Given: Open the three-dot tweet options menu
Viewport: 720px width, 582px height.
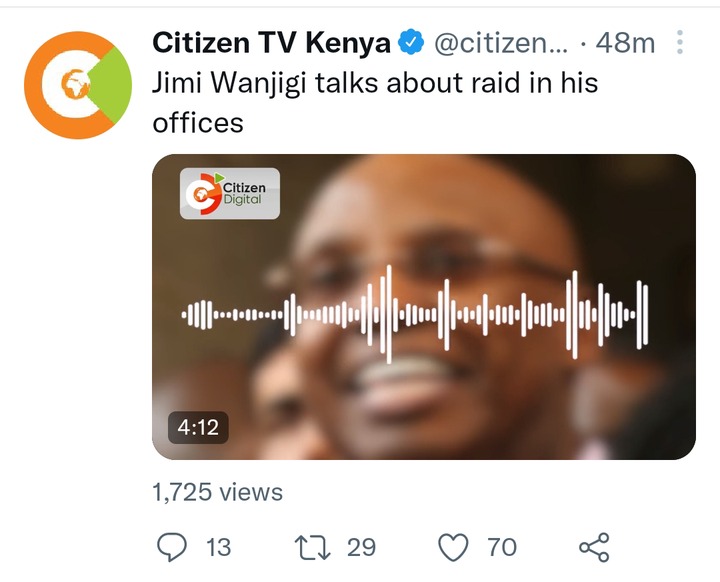Looking at the screenshot, I should pyautogui.click(x=680, y=42).
